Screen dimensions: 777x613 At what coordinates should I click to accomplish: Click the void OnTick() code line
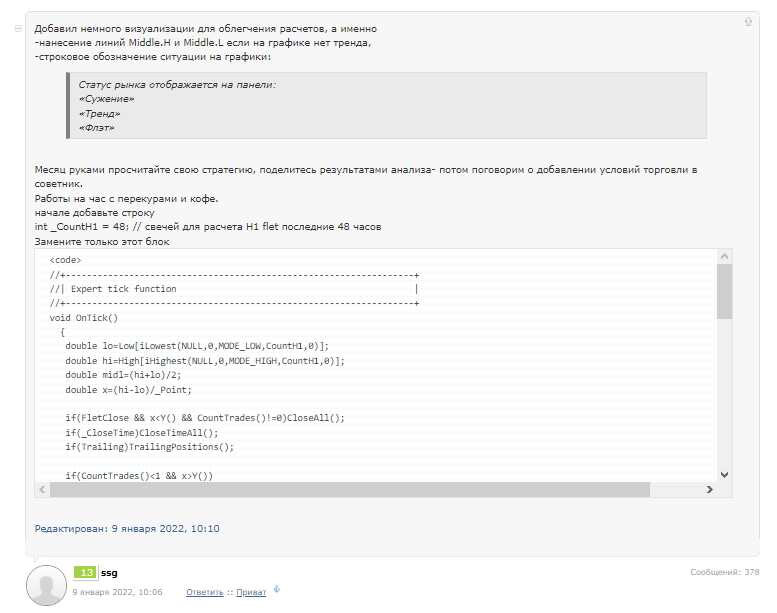click(84, 318)
